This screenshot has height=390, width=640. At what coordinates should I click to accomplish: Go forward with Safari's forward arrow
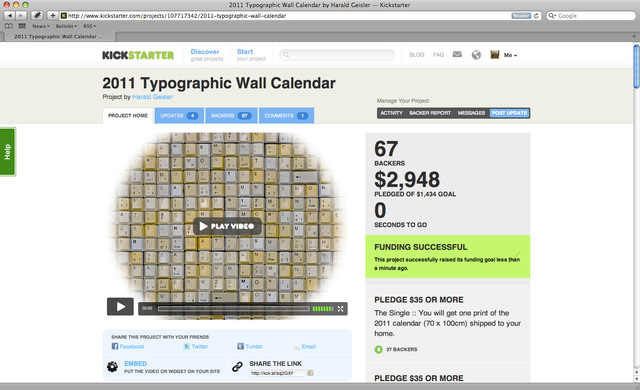(21, 16)
